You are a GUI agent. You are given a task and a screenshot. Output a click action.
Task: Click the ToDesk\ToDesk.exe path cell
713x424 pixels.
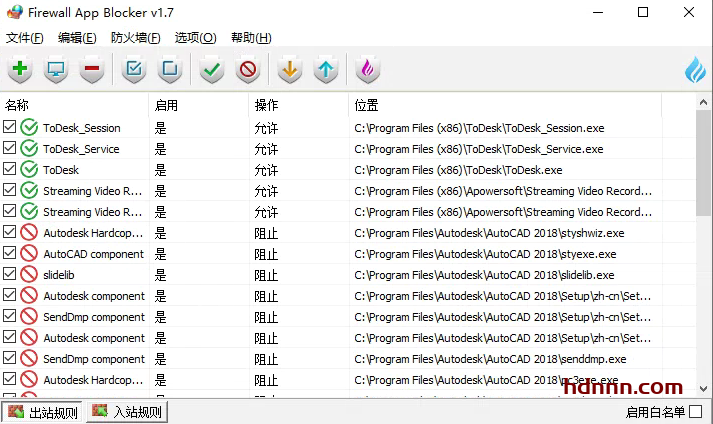pyautogui.click(x=458, y=170)
